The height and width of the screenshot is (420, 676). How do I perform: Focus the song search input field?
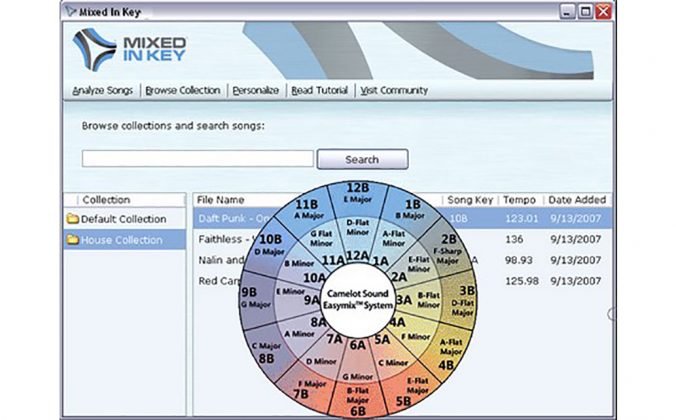(x=197, y=159)
